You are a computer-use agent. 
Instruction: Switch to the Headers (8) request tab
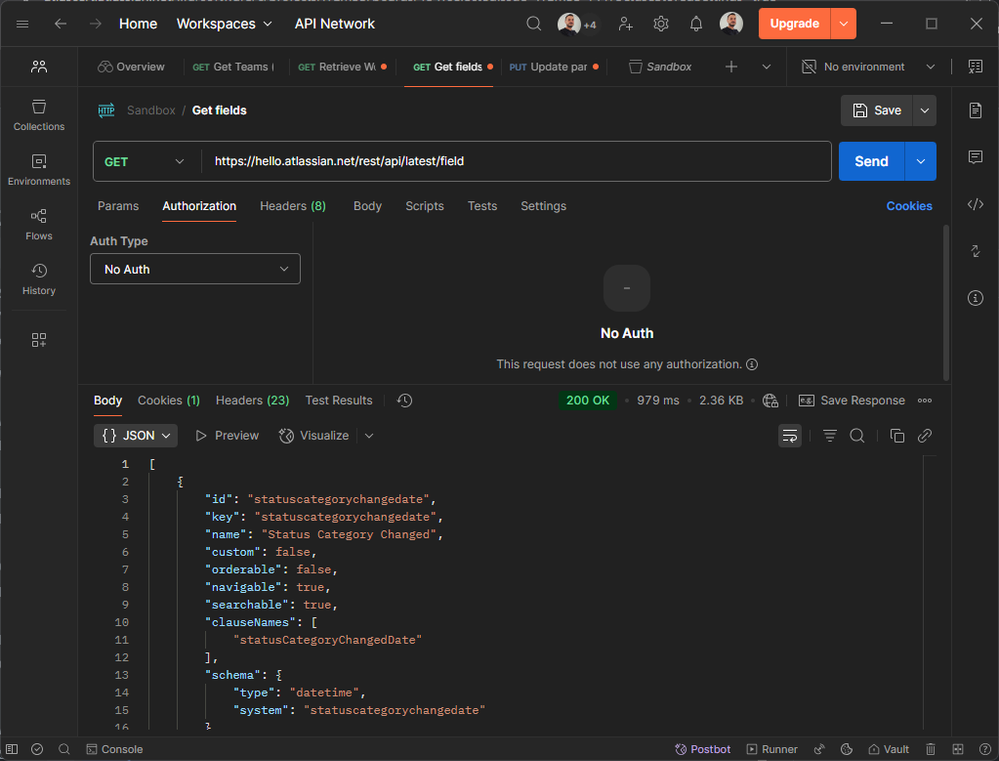[292, 206]
